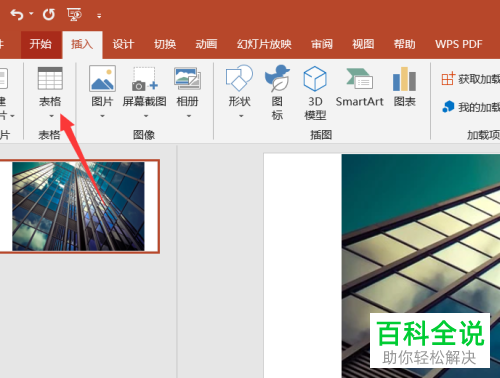500x378 pixels.
Task: Expand the 屏幕截图 dropdown arrow
Action: click(x=146, y=116)
